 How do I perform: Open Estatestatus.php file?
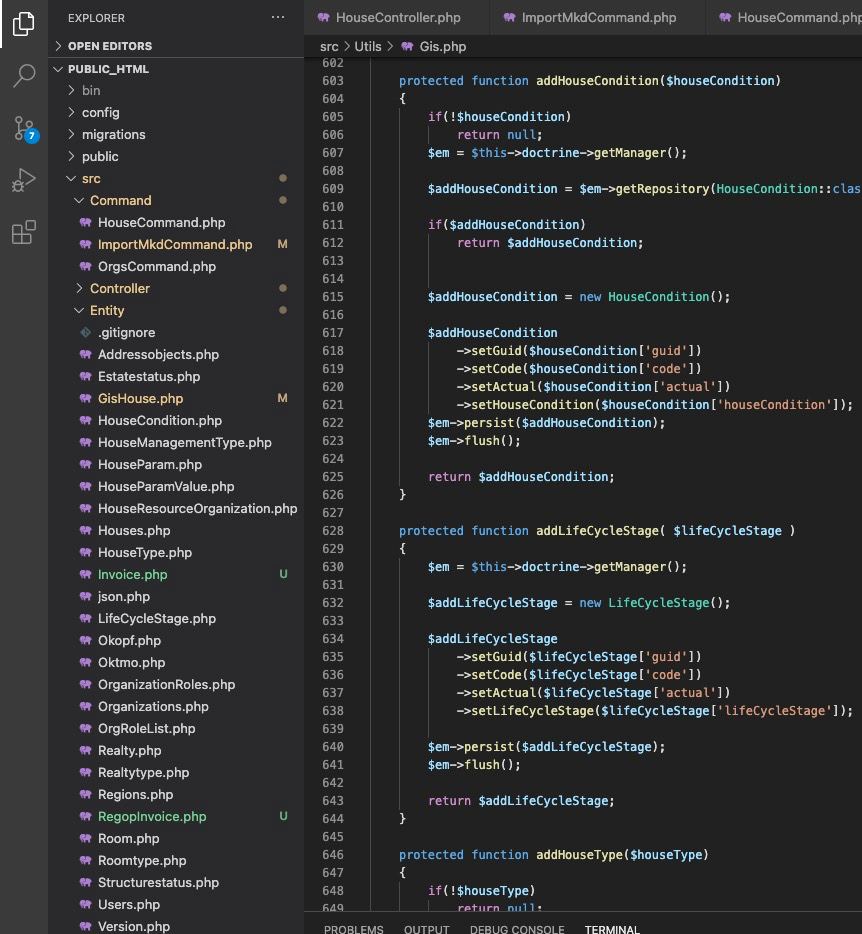click(x=176, y=376)
